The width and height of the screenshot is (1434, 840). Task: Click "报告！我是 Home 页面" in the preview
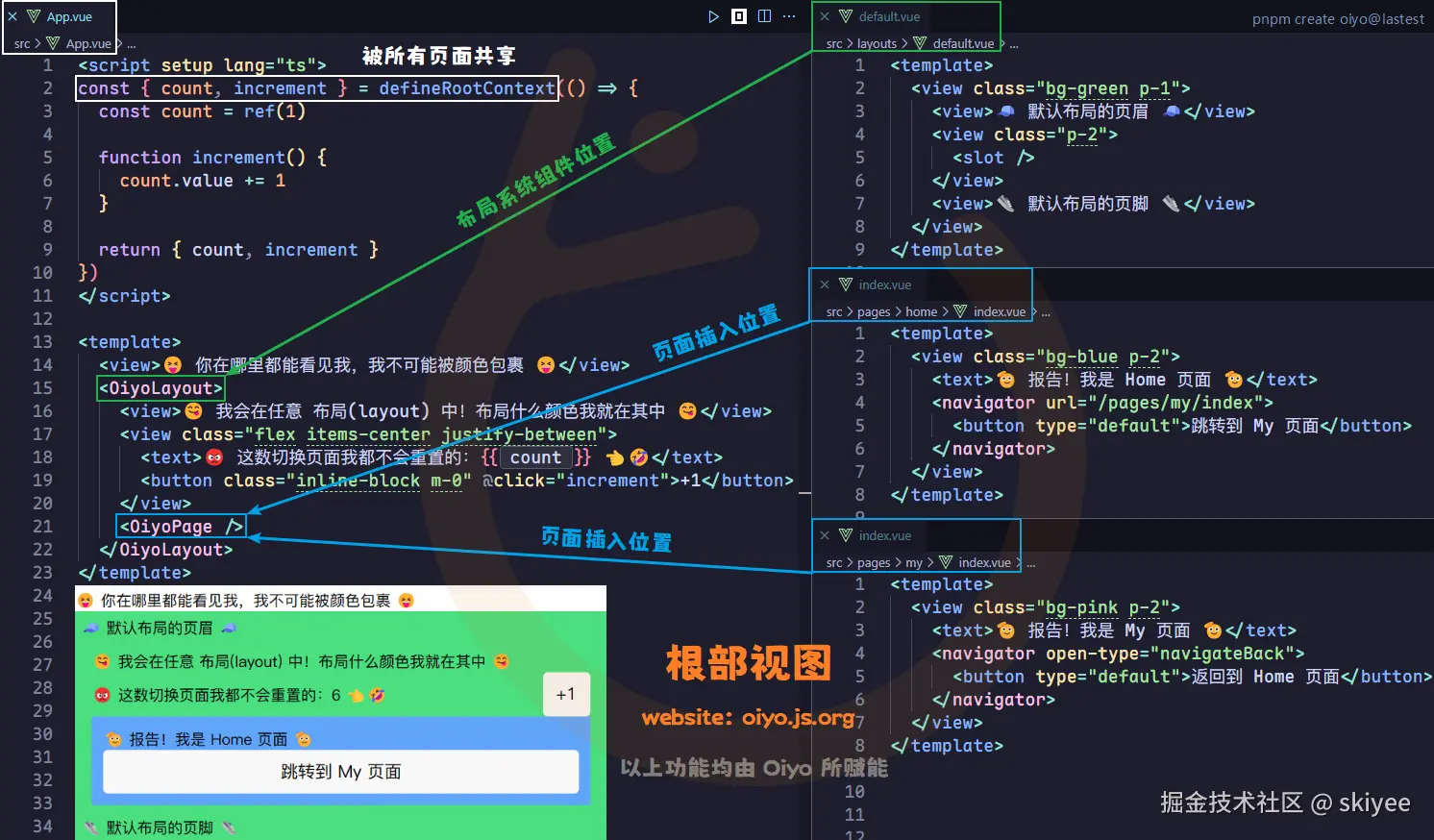[208, 739]
